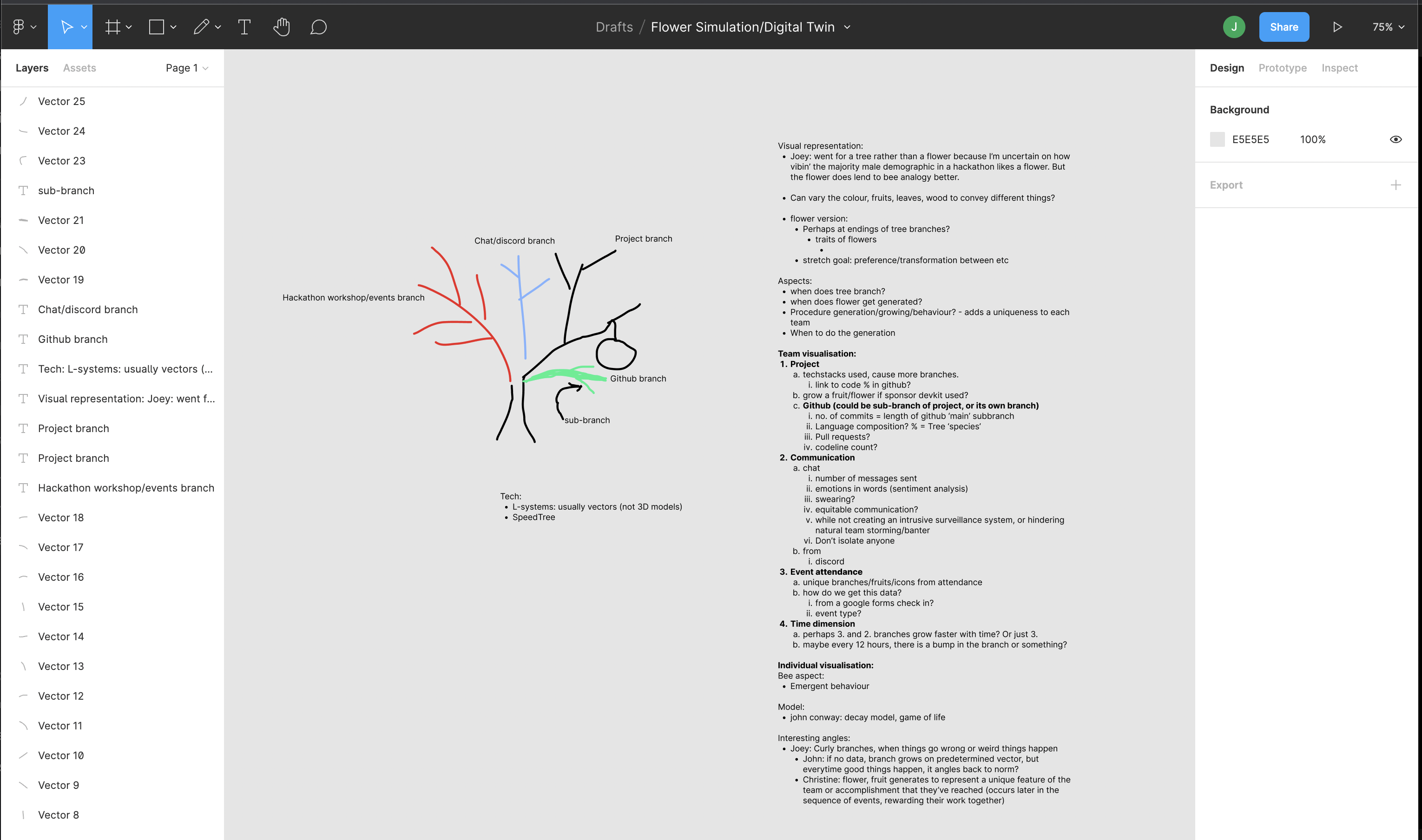This screenshot has height=840, width=1422.
Task: Open the Figma main menu icon
Action: [x=19, y=26]
